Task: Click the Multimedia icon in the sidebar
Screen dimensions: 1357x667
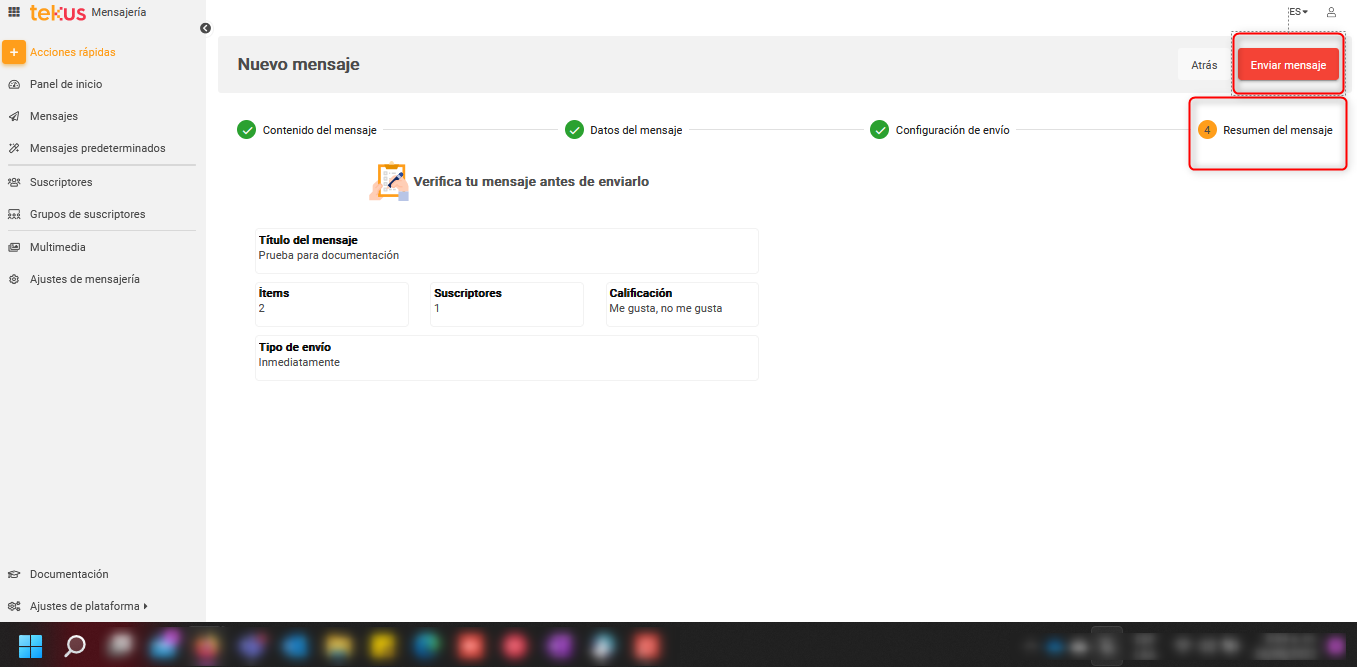Action: [14, 247]
